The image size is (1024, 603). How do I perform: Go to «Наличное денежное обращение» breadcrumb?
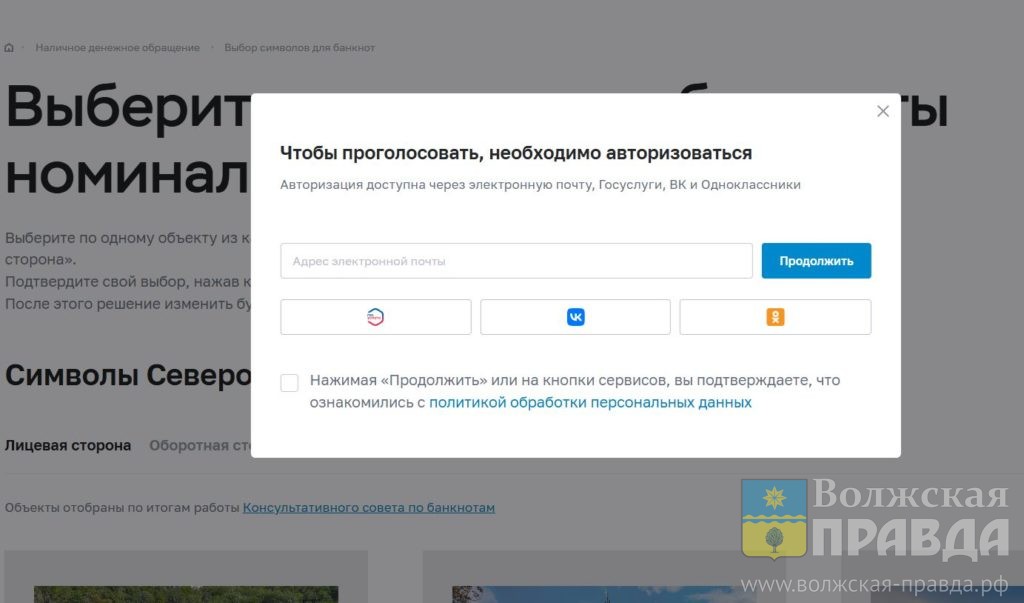(x=117, y=48)
